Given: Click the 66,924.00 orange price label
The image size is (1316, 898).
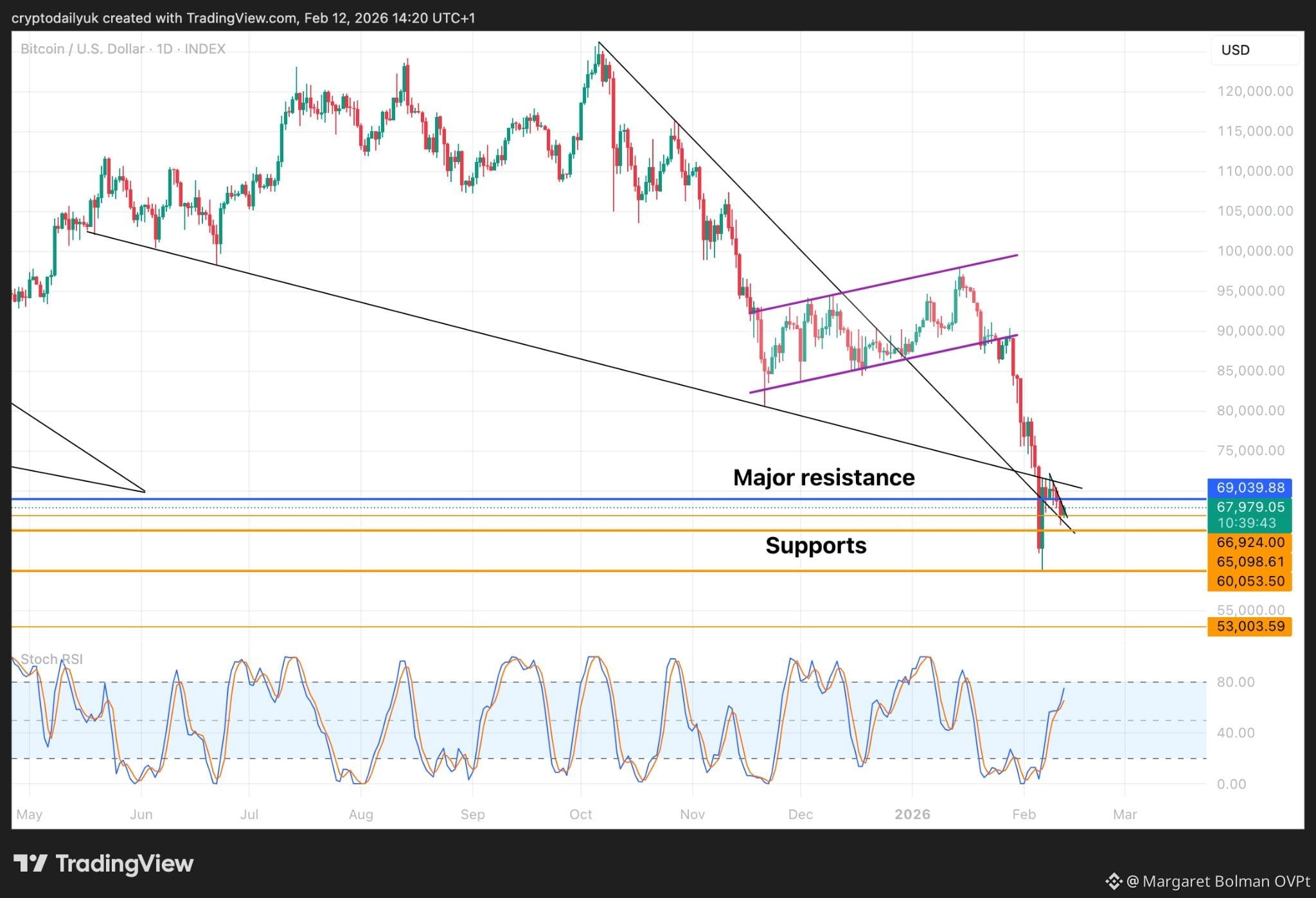Looking at the screenshot, I should tap(1250, 543).
